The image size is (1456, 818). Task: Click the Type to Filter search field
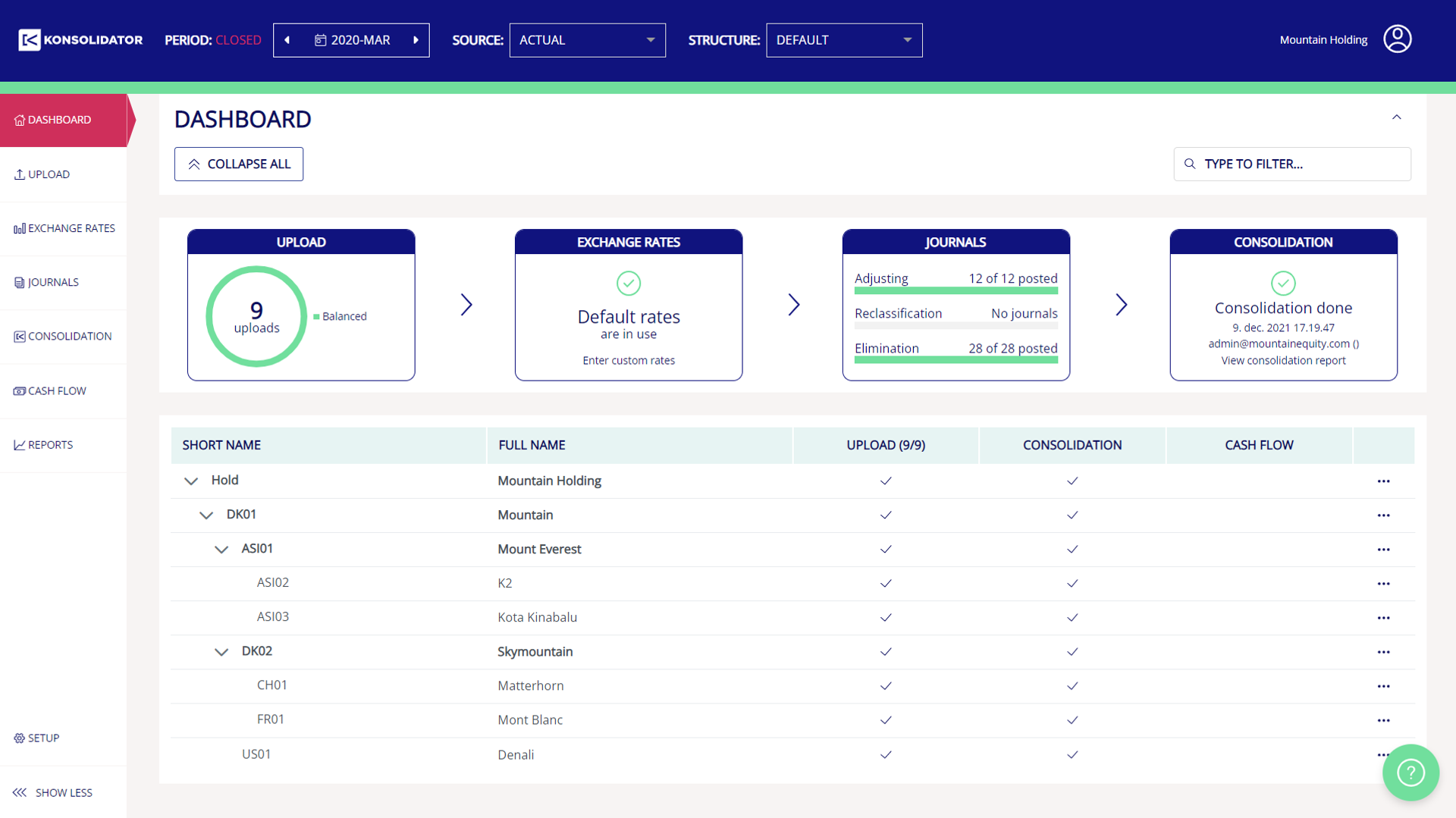tap(1292, 164)
